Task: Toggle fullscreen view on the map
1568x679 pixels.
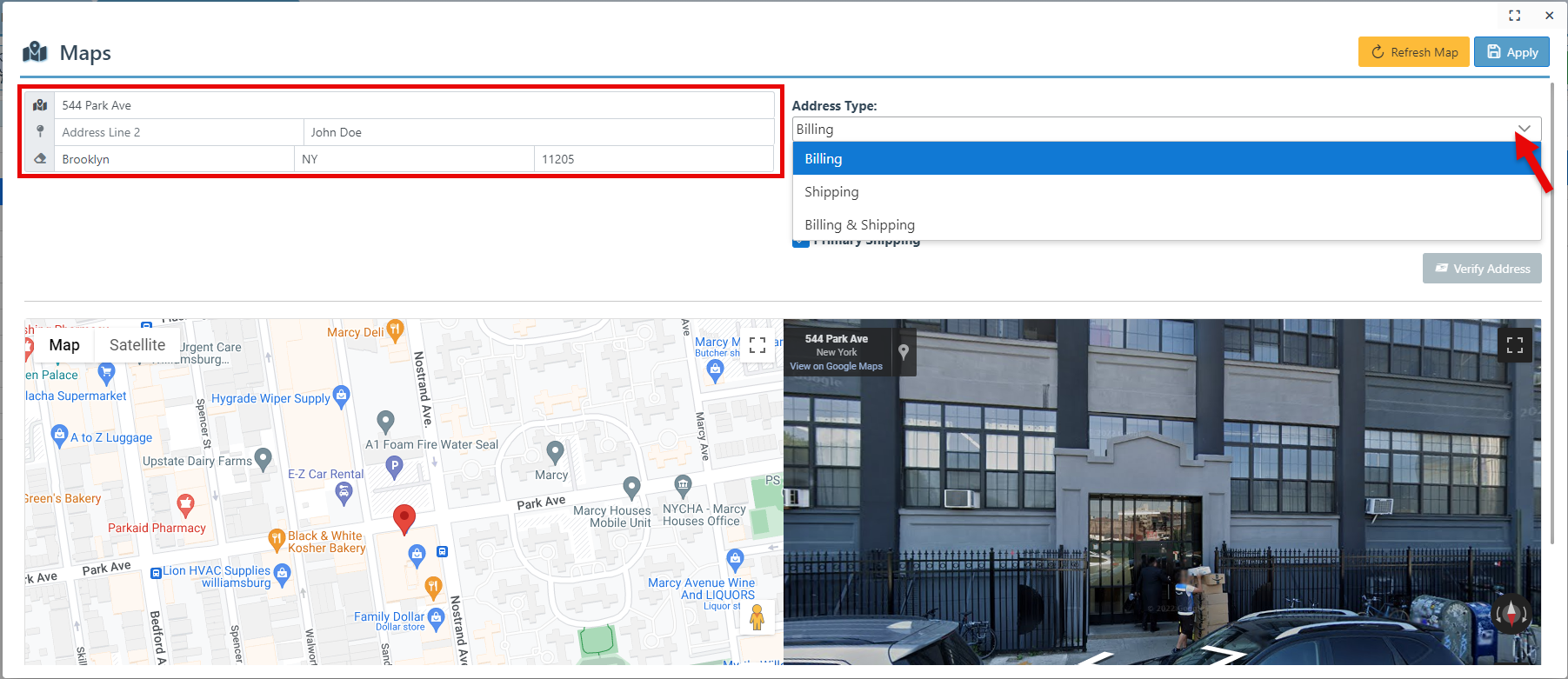Action: coord(757,345)
